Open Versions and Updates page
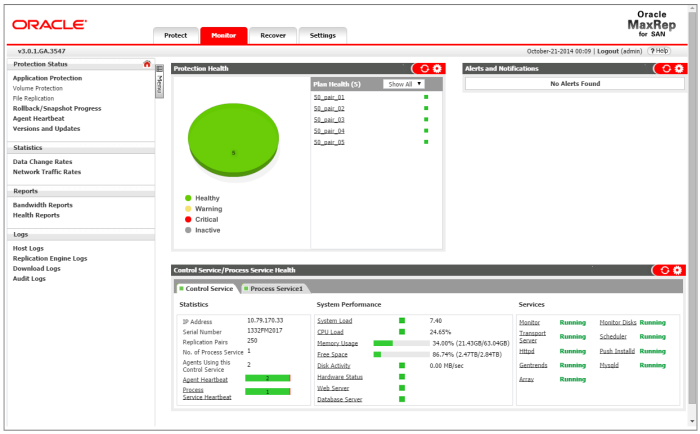Image resolution: width=700 pixels, height=434 pixels. click(x=46, y=129)
